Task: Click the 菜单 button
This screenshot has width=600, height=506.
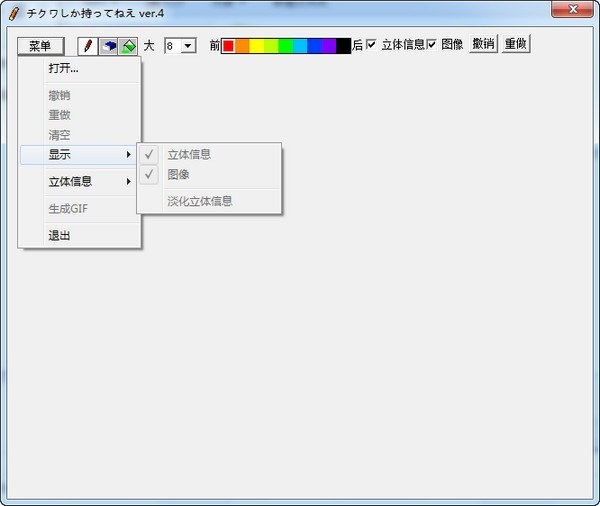Action: coord(41,46)
